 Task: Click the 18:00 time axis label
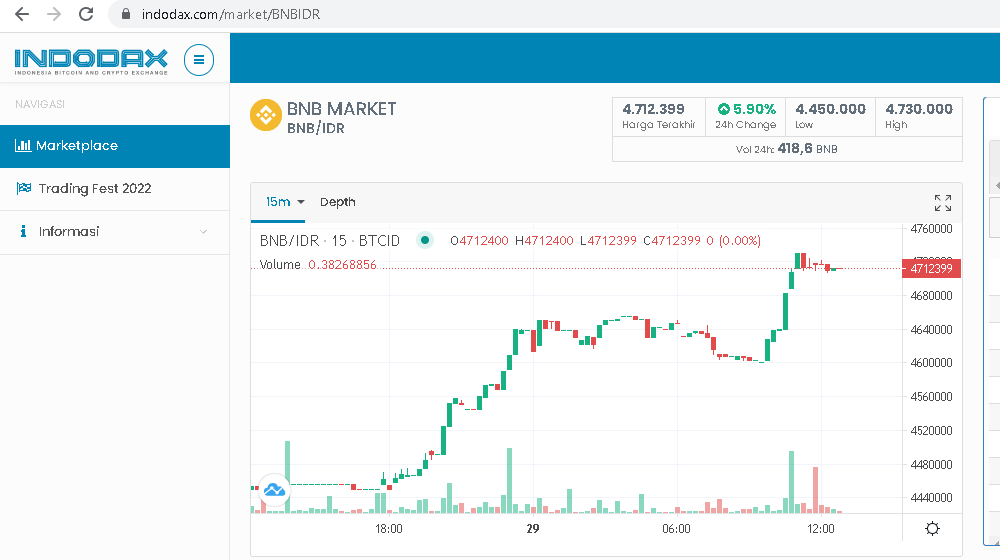pyautogui.click(x=389, y=529)
